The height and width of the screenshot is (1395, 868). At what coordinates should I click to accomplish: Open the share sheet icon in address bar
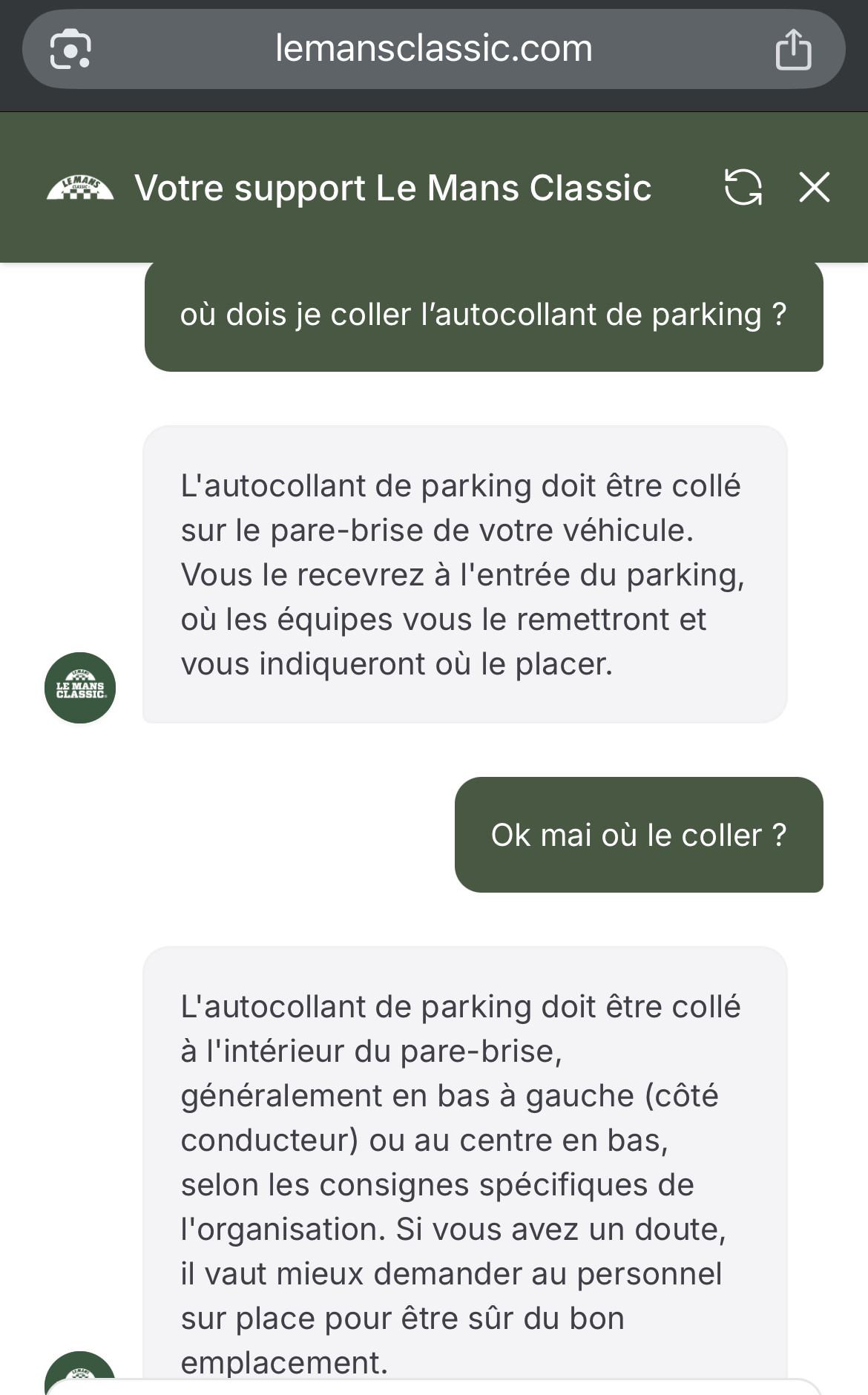[793, 50]
